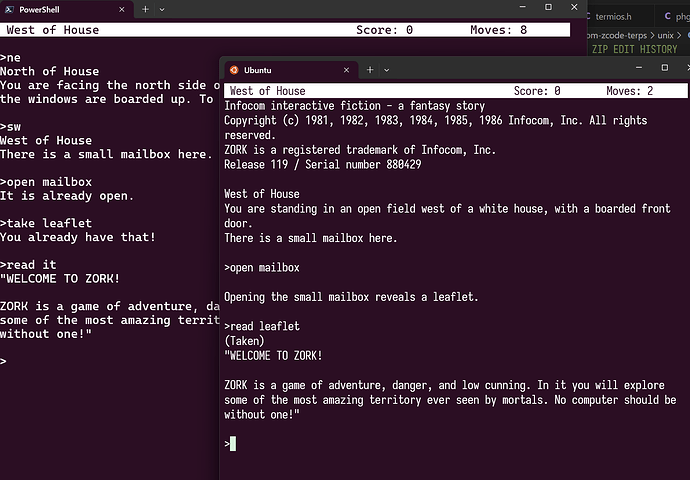Click '"WELCOME TO ZORK!' in Ubuntu window
Viewport: 690px width, 480px height.
(273, 355)
